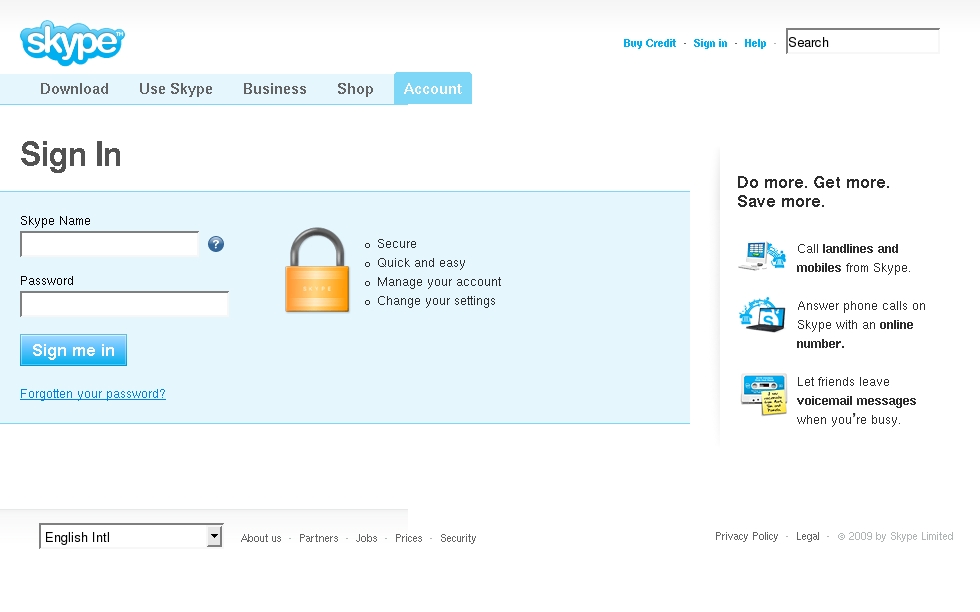Click the 'Do more. Get more. Save more.' heading
This screenshot has width=980, height=612.
(x=813, y=192)
